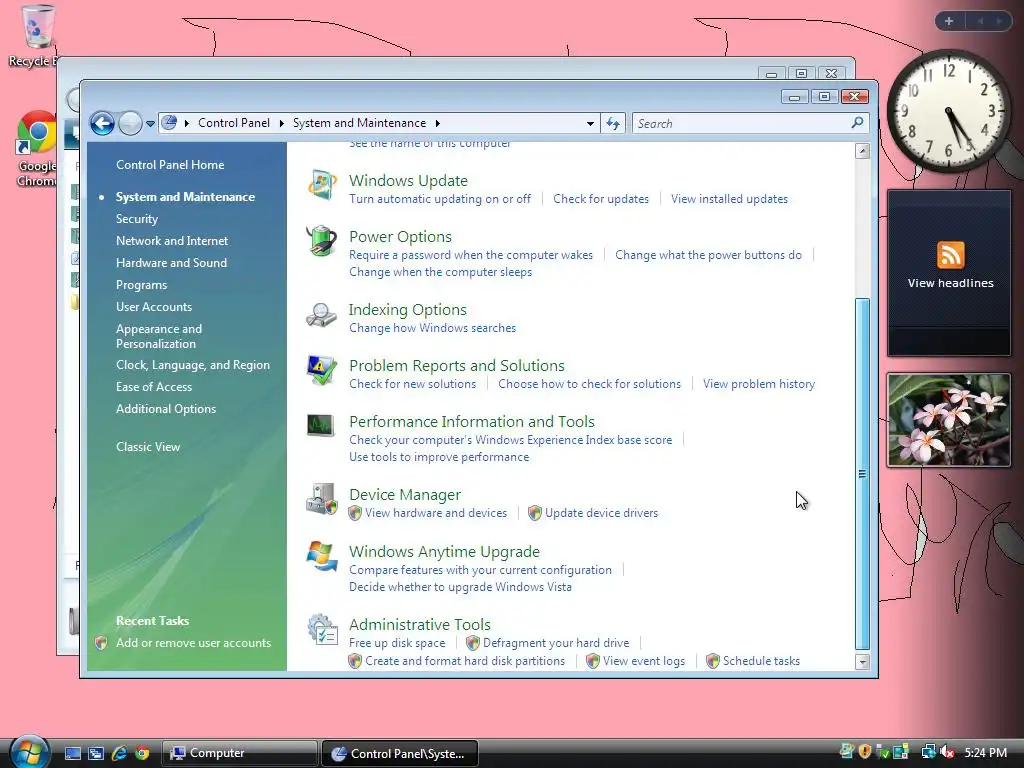Expand the address bar history dropdown
The height and width of the screenshot is (768, 1024).
(x=590, y=123)
